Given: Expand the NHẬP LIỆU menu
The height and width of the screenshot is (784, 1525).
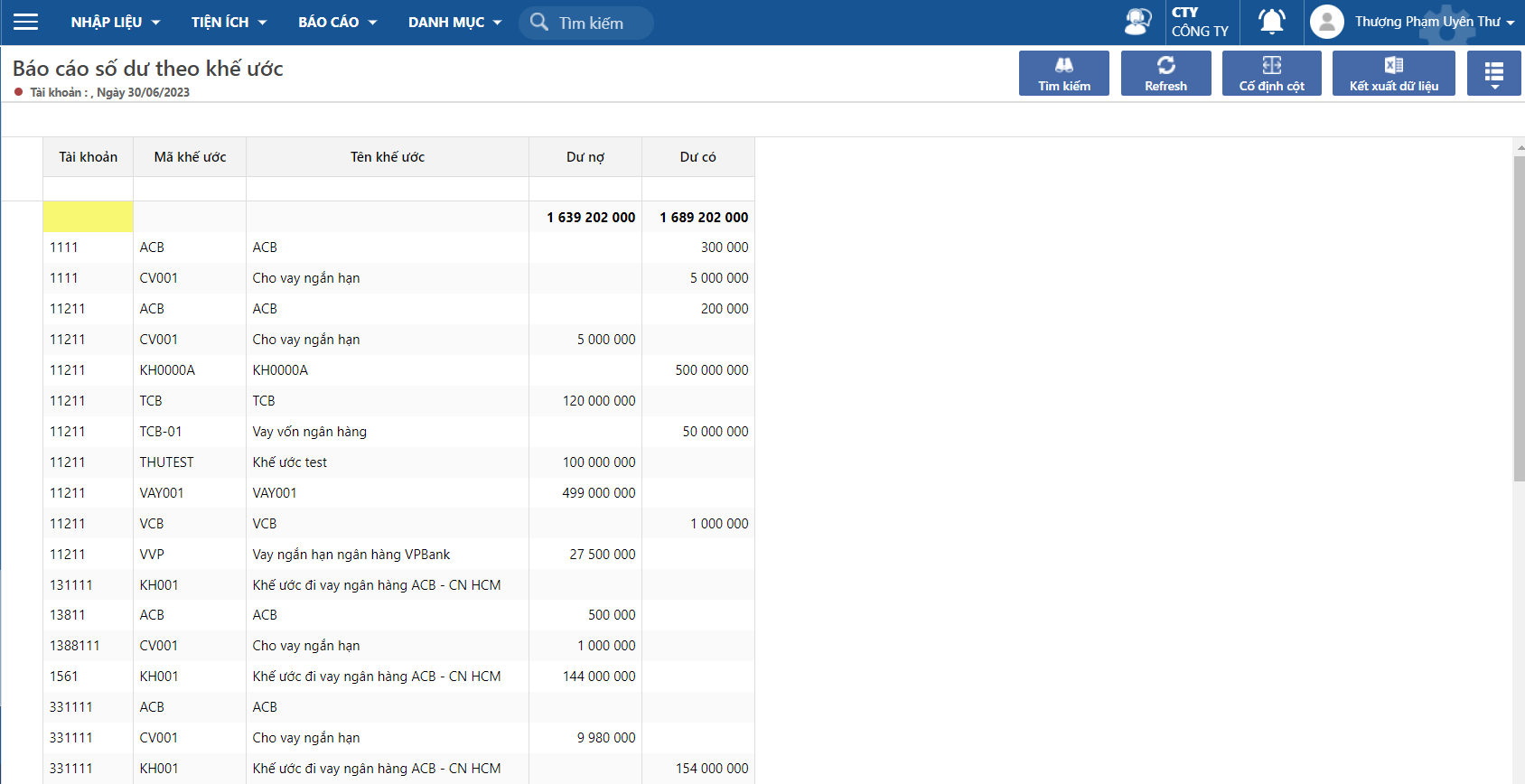Looking at the screenshot, I should click(115, 23).
